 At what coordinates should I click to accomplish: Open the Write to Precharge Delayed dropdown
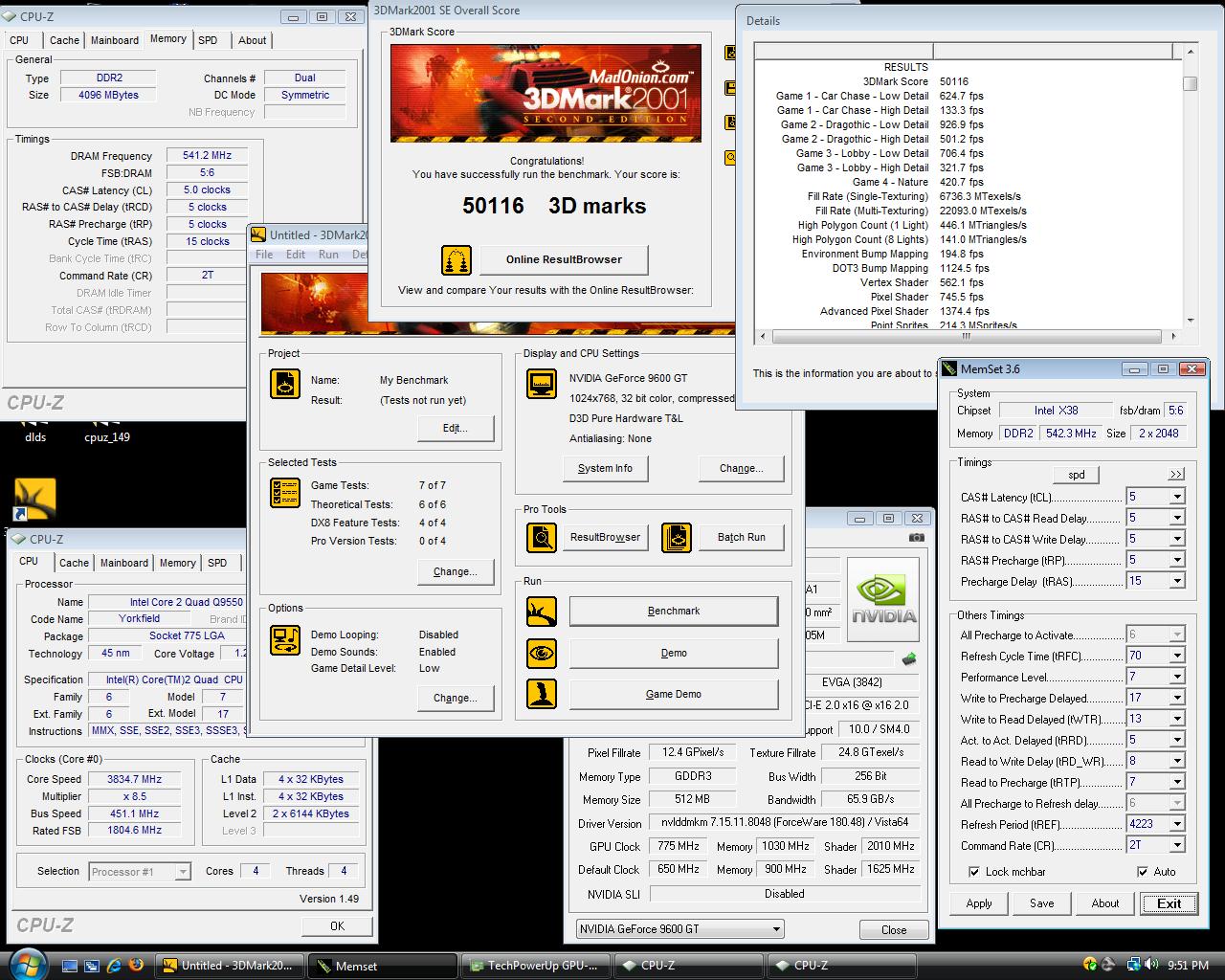pyautogui.click(x=1177, y=698)
